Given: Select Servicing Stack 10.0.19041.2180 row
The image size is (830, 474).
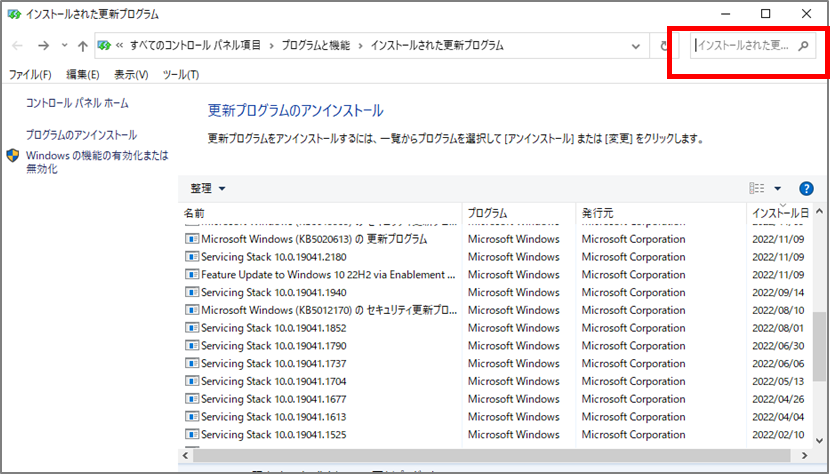Looking at the screenshot, I should tap(494, 257).
